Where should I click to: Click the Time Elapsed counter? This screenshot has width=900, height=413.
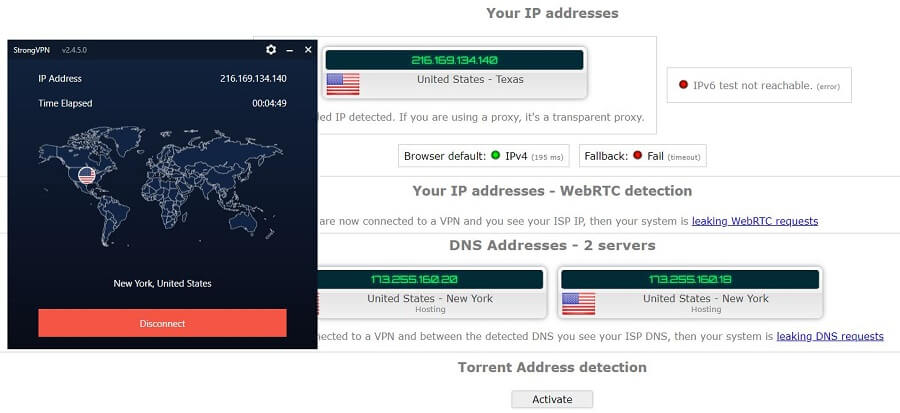click(x=269, y=104)
